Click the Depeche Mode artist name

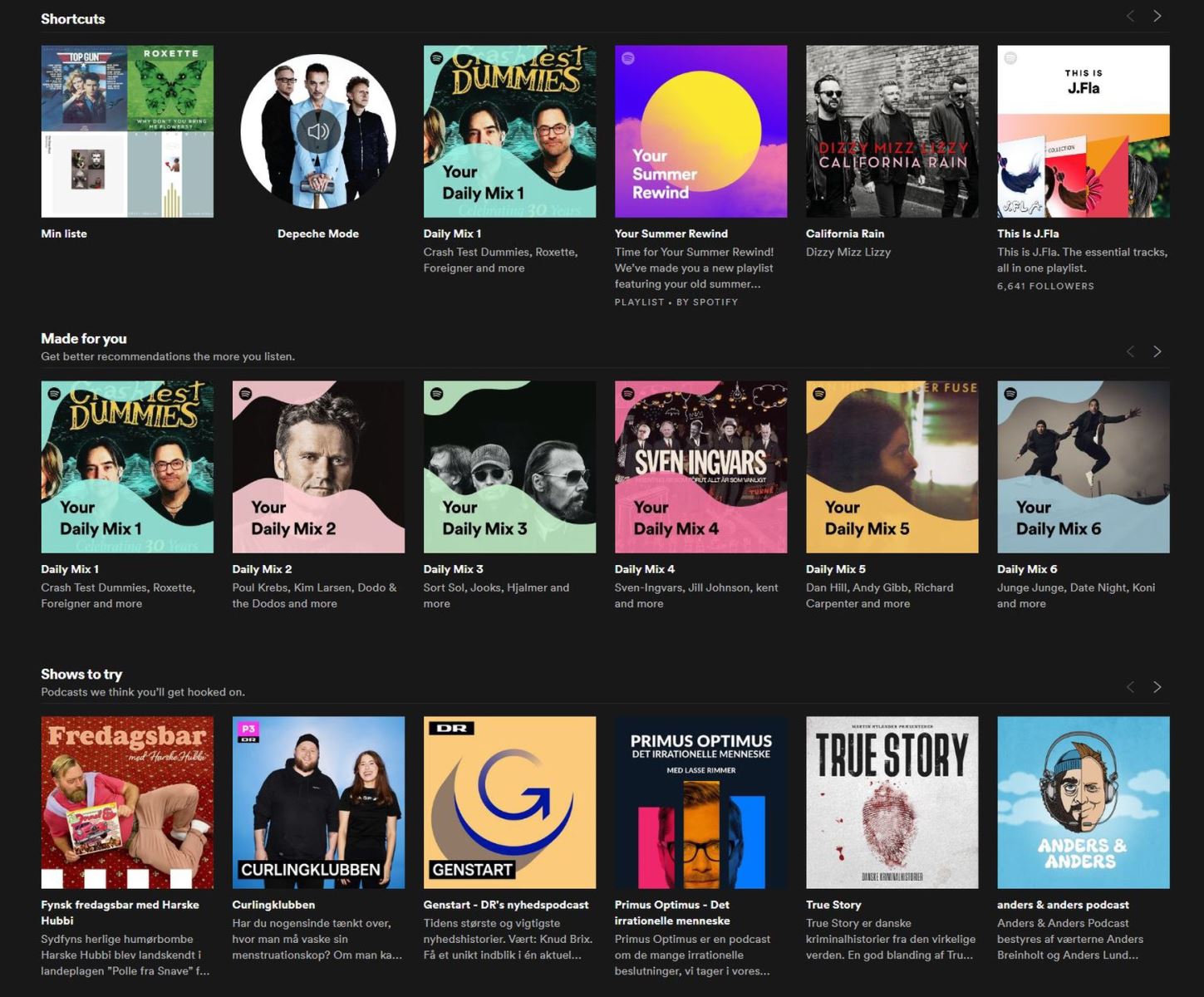pos(318,233)
